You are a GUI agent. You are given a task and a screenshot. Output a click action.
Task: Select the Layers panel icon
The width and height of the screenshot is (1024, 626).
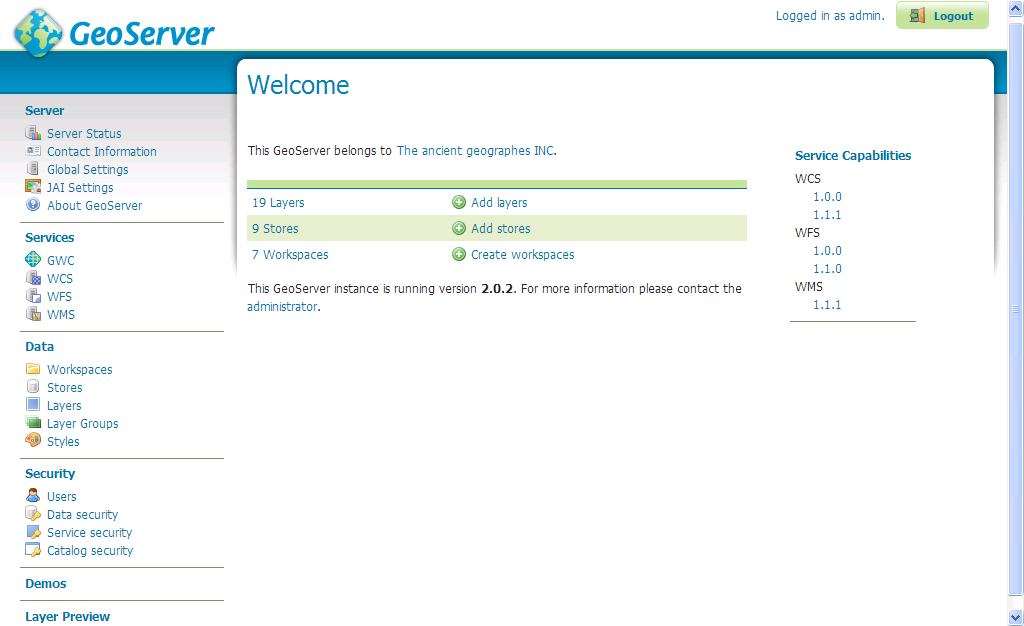tap(33, 405)
